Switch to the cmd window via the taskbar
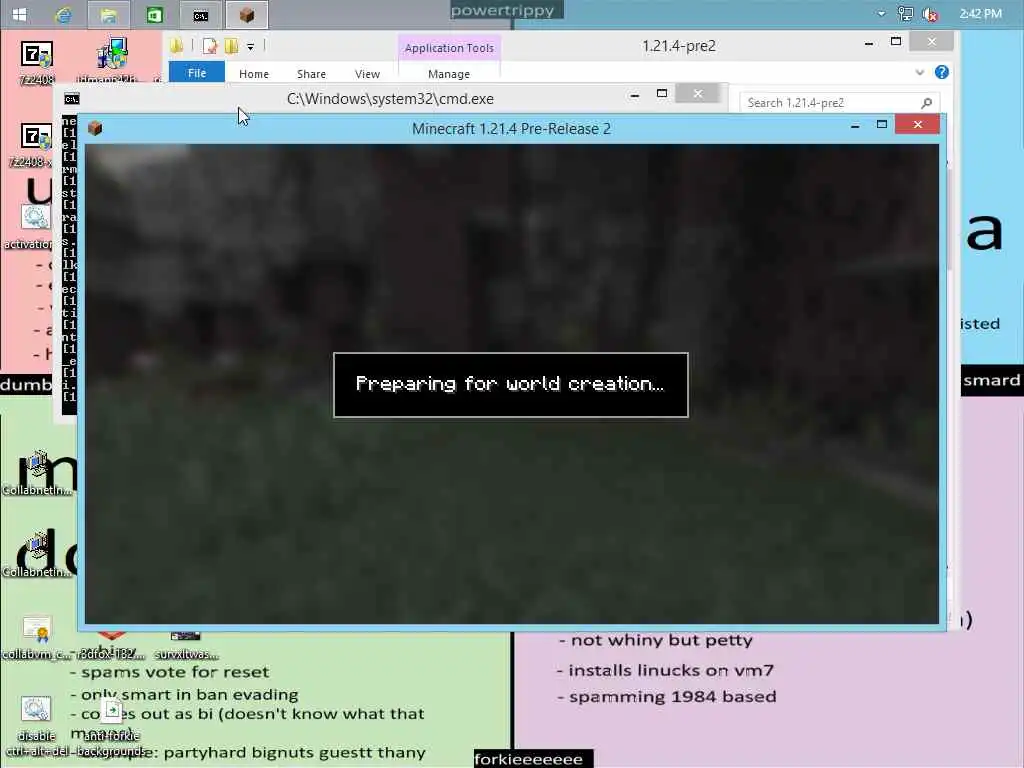1024x768 pixels. pos(200,14)
